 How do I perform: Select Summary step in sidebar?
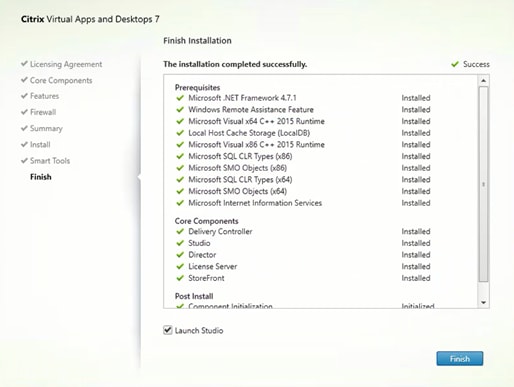pyautogui.click(x=46, y=128)
